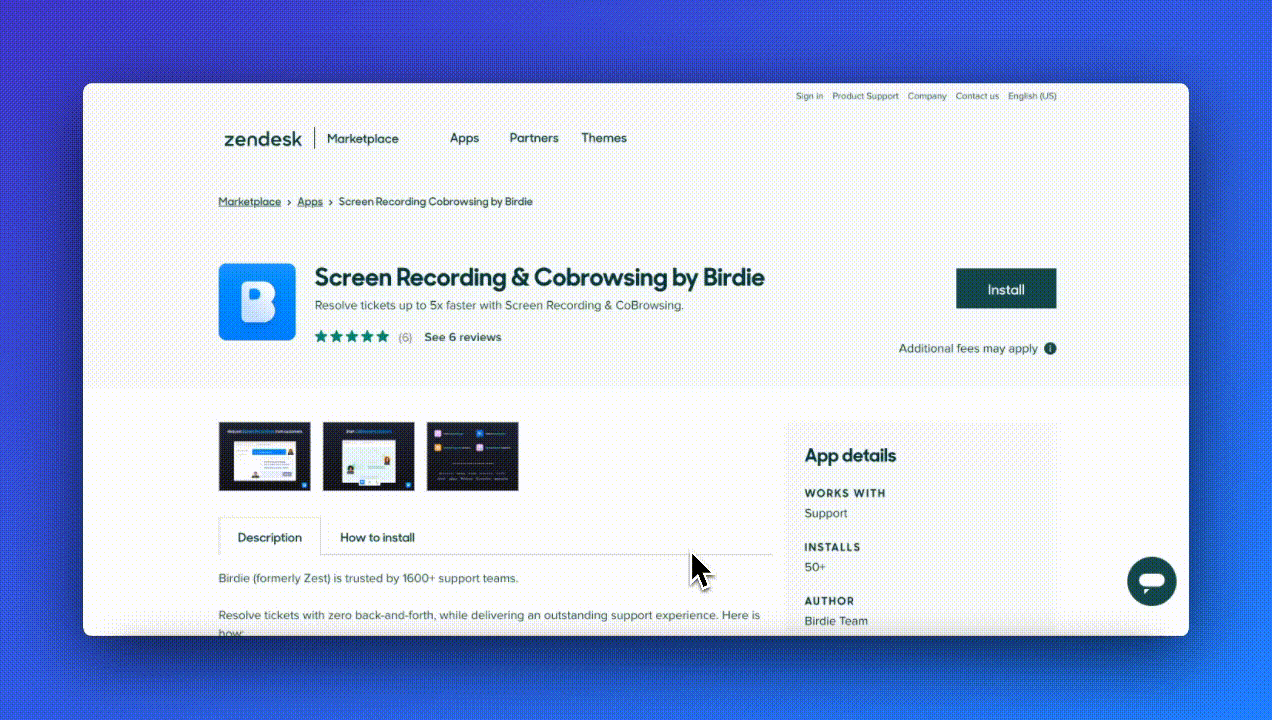Click the Marketplace breadcrumb link
This screenshot has height=720, width=1272.
click(249, 202)
